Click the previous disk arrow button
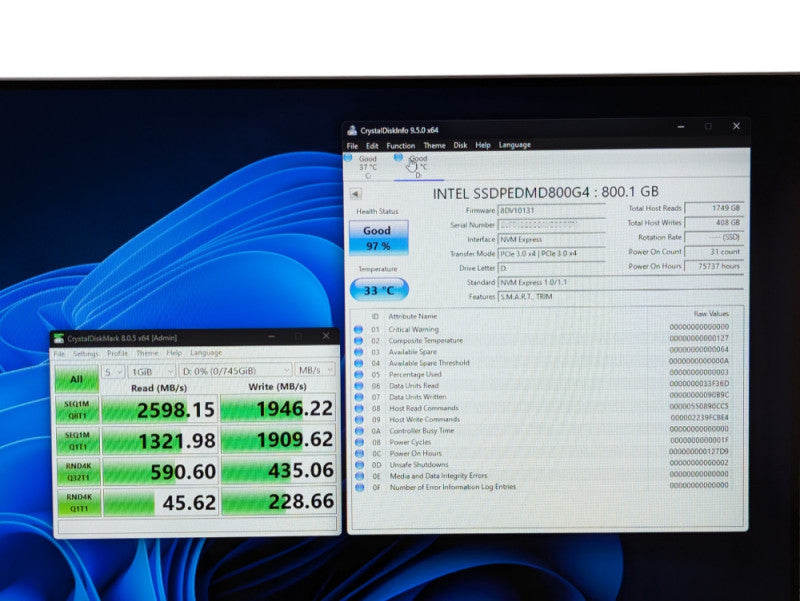The image size is (800, 601). point(356,194)
